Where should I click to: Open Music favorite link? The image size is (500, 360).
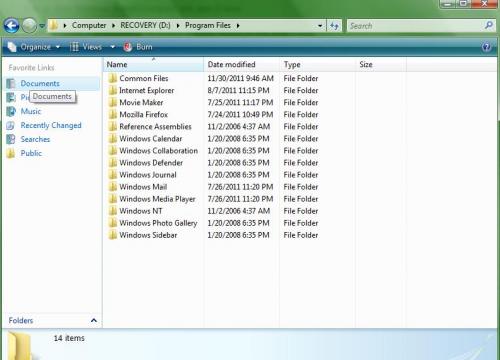click(31, 111)
